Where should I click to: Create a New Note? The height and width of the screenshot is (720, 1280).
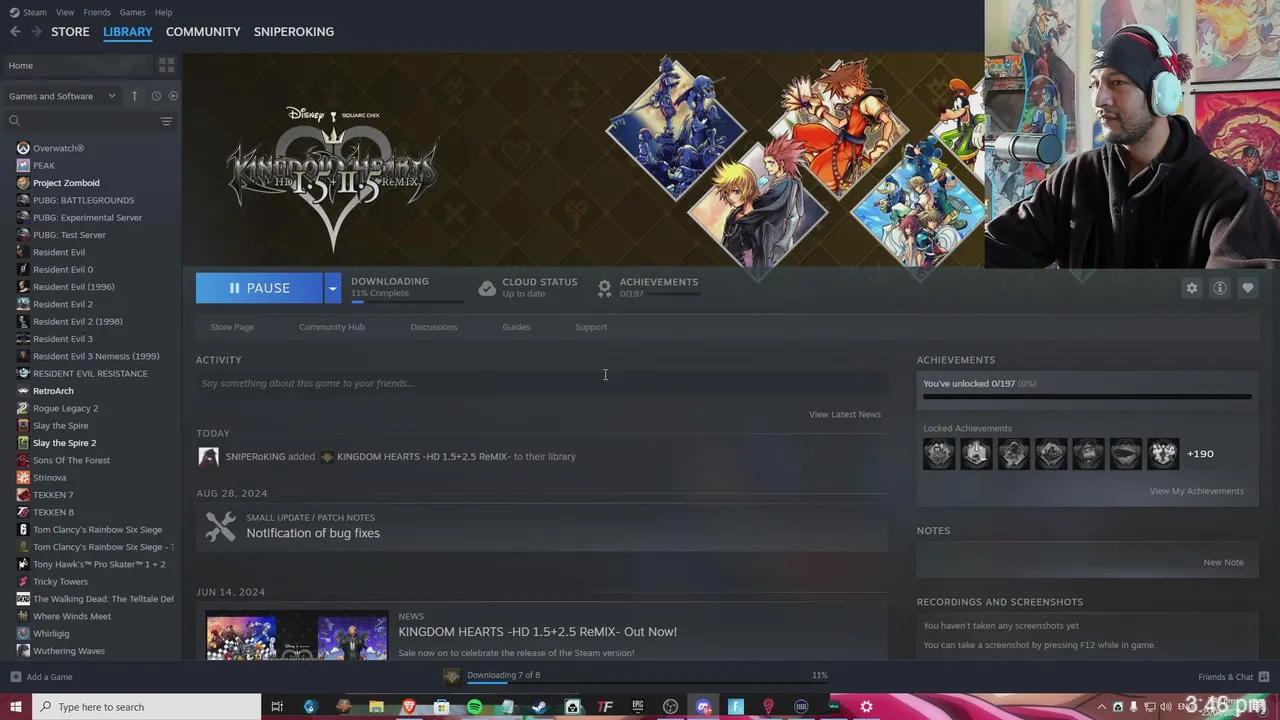pos(1223,562)
